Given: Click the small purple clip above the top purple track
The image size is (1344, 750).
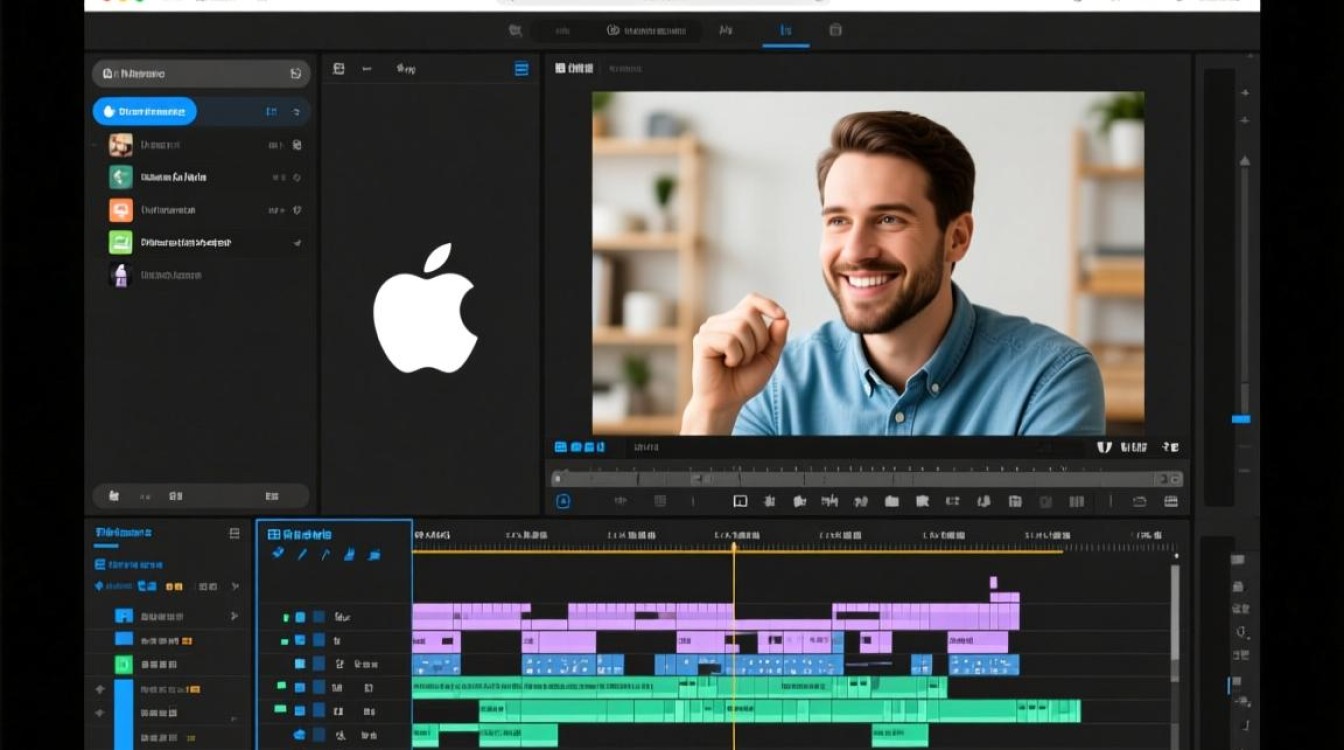Looking at the screenshot, I should point(993,582).
